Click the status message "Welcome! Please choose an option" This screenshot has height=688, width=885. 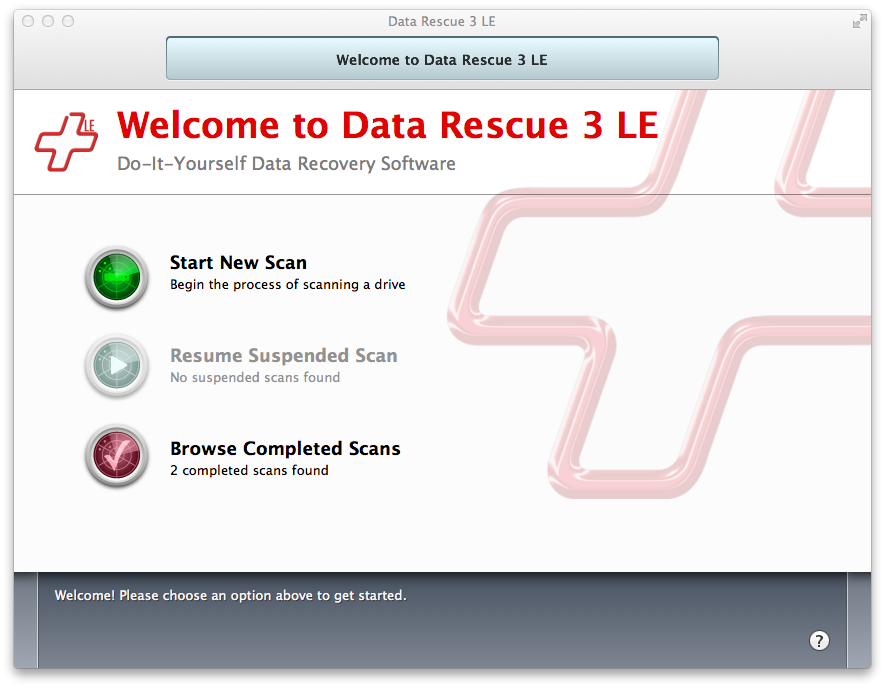230,595
